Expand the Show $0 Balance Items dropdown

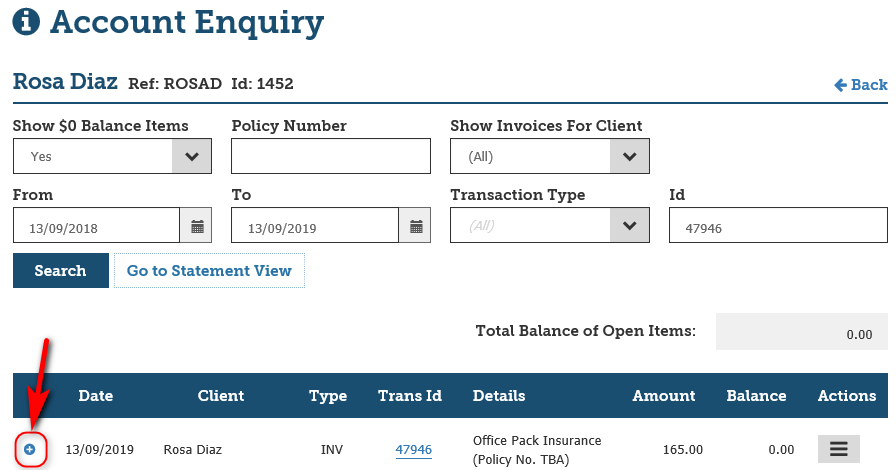192,156
